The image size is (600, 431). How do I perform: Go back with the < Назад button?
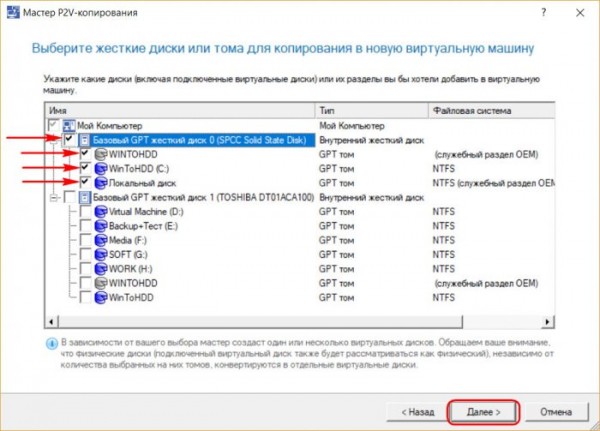click(418, 412)
